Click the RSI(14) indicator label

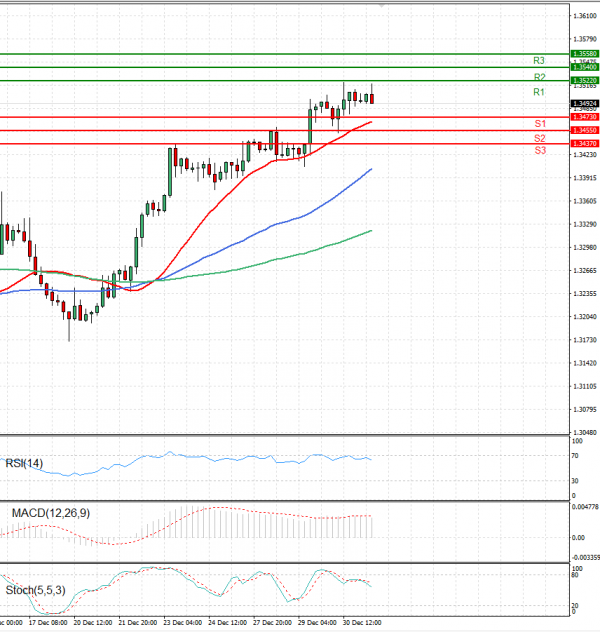point(24,463)
